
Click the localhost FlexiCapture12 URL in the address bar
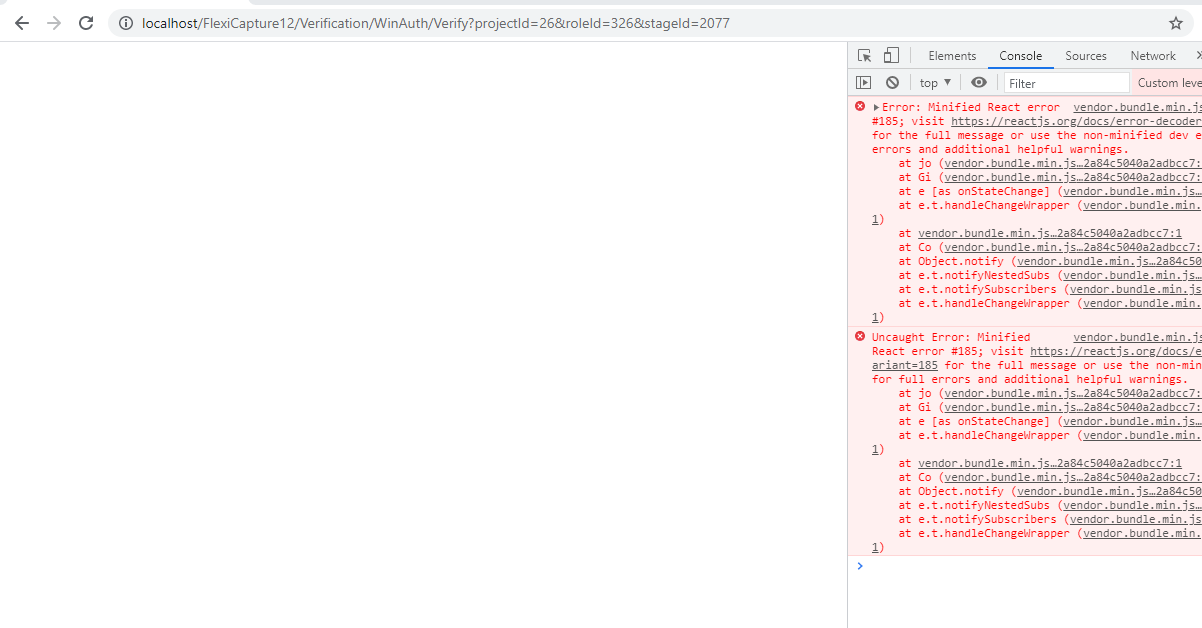coord(436,23)
